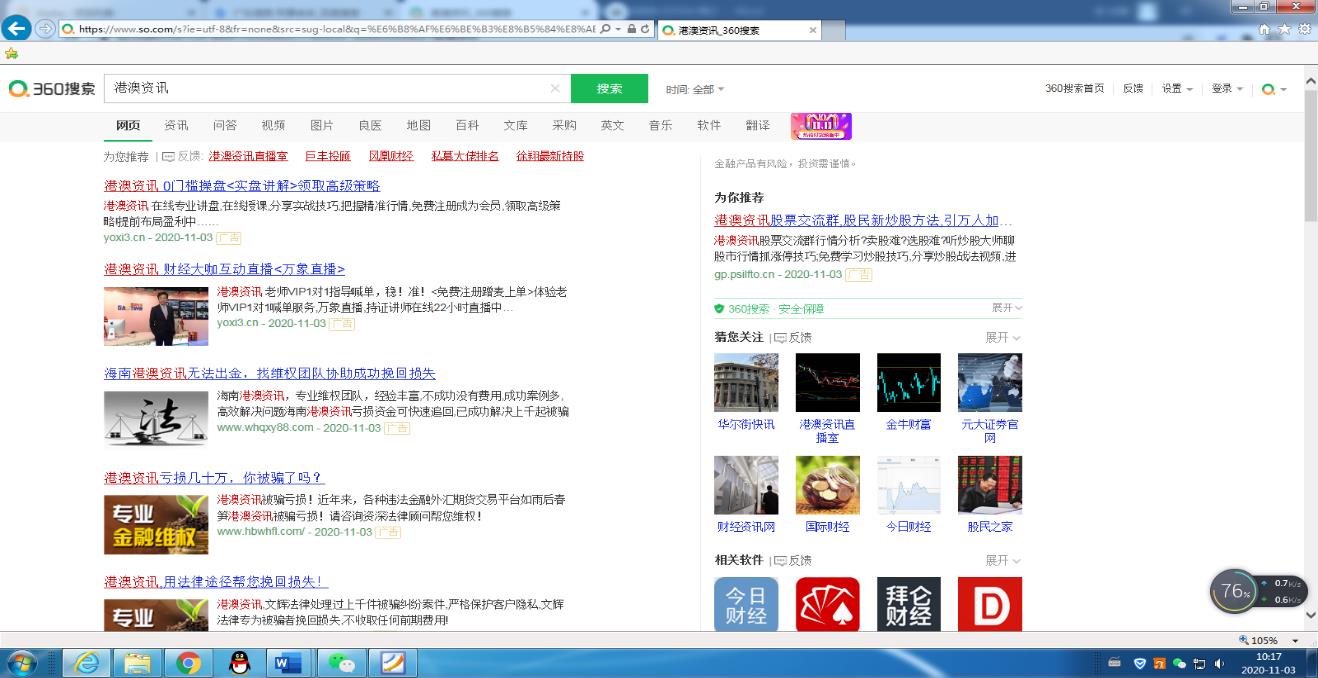Open the 360 logo dropdown at top right
Viewport: 1318px width, 678px height.
click(x=1274, y=89)
